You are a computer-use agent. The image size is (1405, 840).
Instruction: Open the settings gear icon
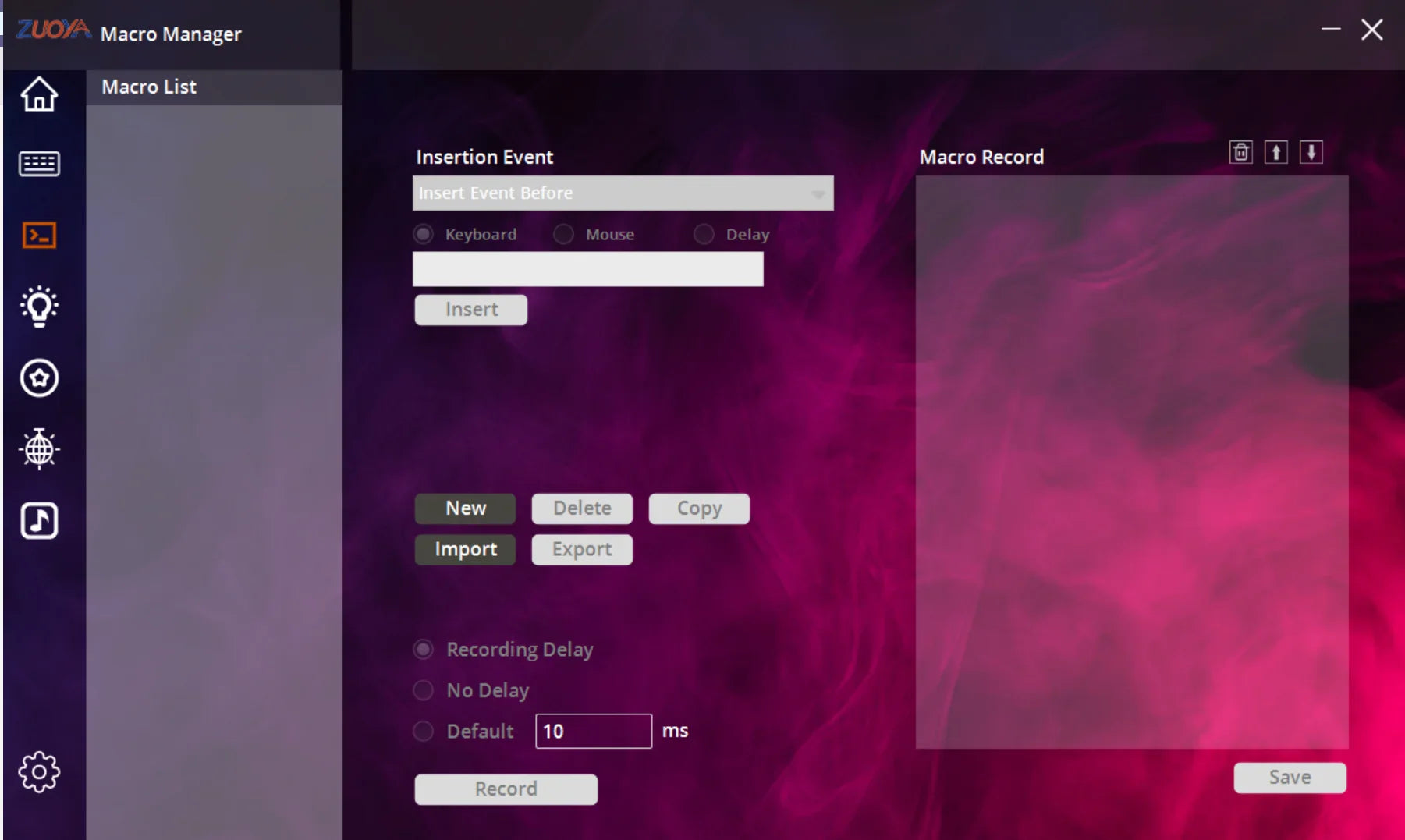click(39, 772)
